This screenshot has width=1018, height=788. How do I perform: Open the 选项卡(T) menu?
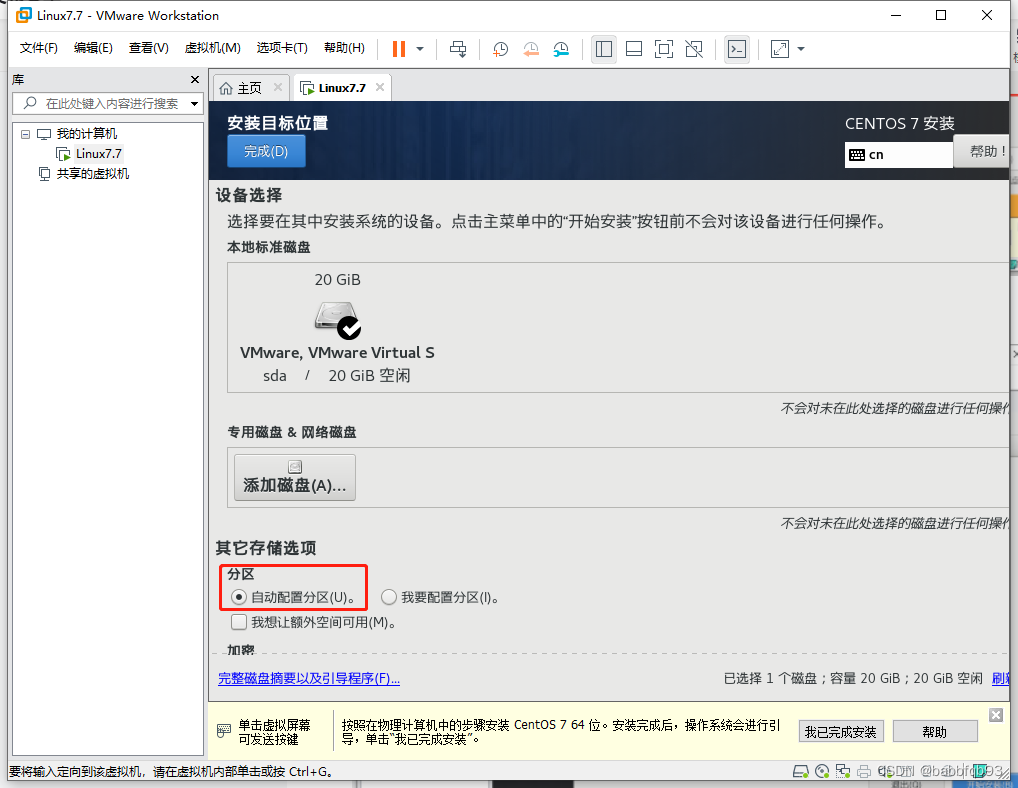tap(282, 48)
